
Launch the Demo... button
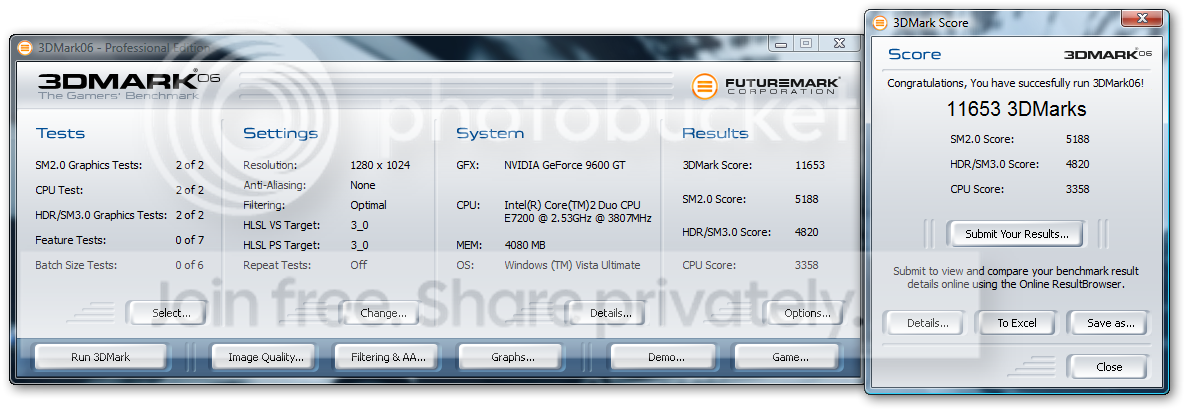(x=662, y=357)
